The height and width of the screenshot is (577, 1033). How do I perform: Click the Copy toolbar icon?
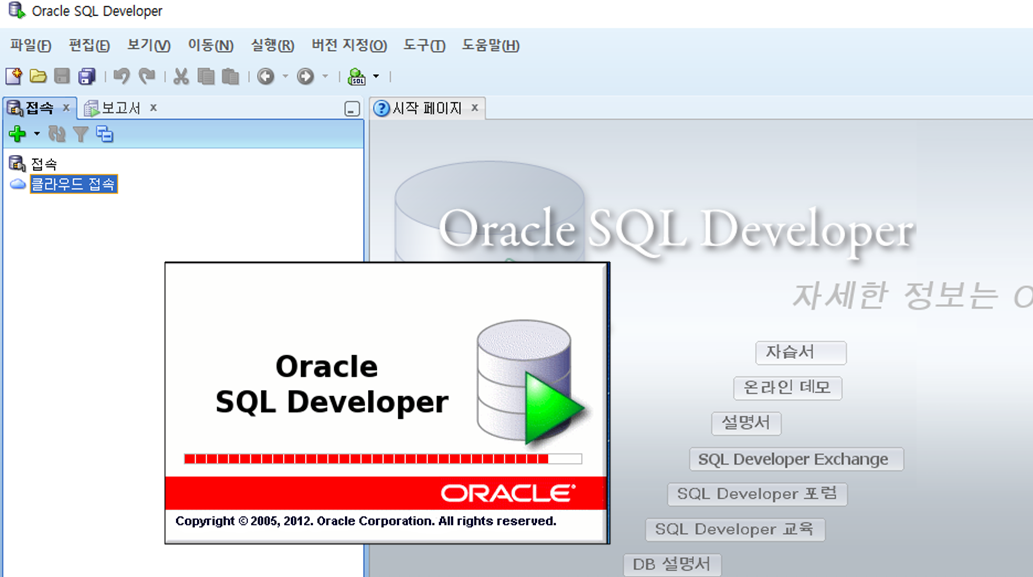(x=206, y=76)
